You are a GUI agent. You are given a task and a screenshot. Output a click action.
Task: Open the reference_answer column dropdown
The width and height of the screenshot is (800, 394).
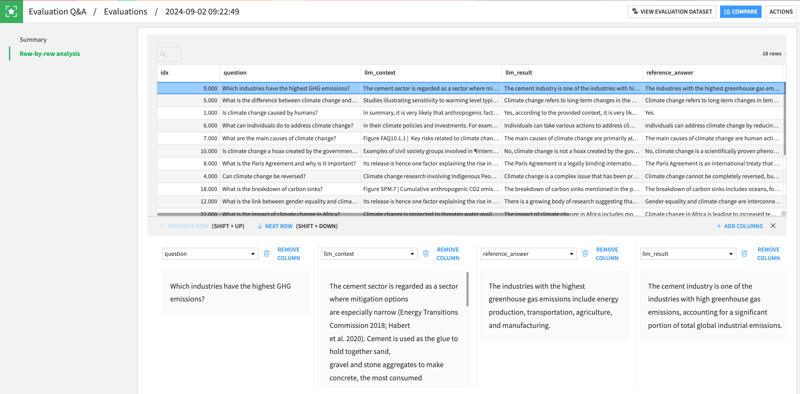[529, 254]
